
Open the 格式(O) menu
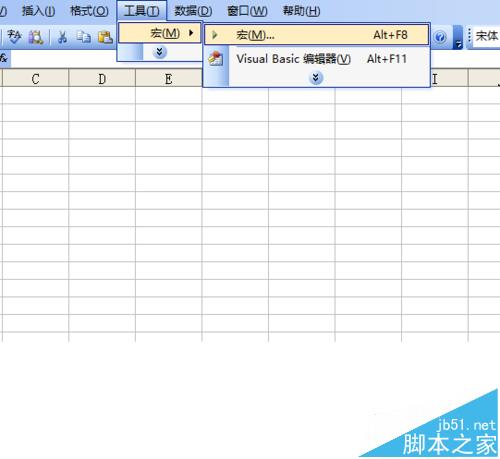[89, 11]
